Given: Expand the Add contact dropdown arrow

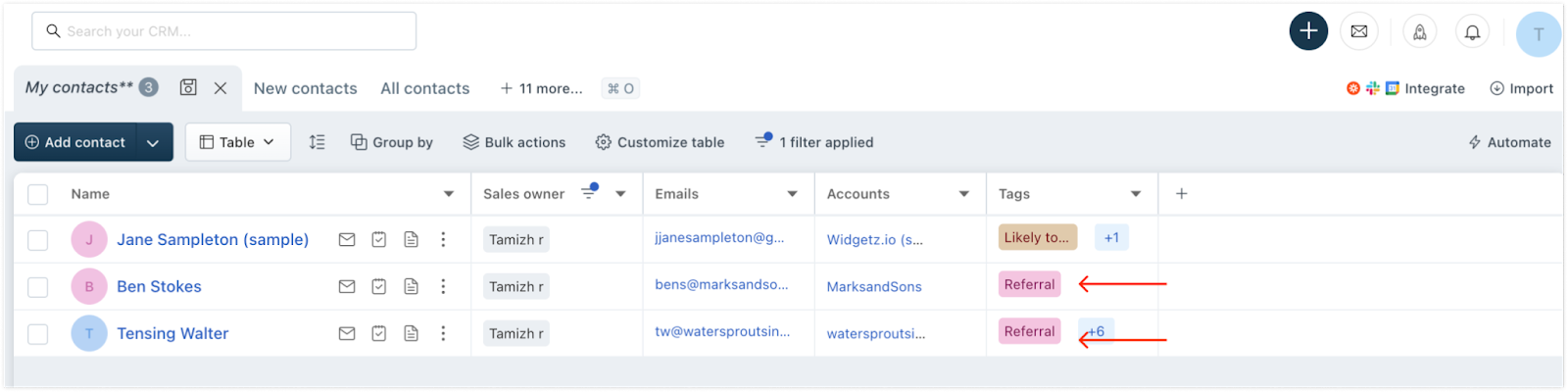Looking at the screenshot, I should (154, 142).
